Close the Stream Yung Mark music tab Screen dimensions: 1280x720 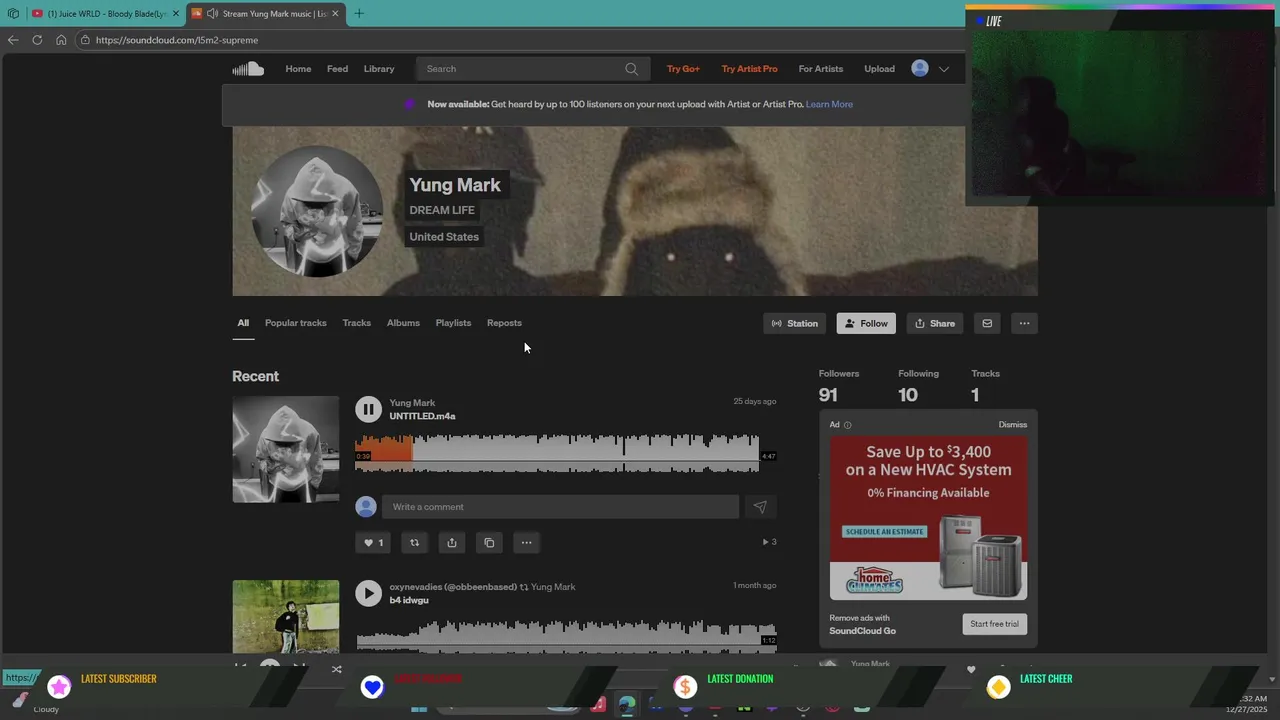(335, 14)
